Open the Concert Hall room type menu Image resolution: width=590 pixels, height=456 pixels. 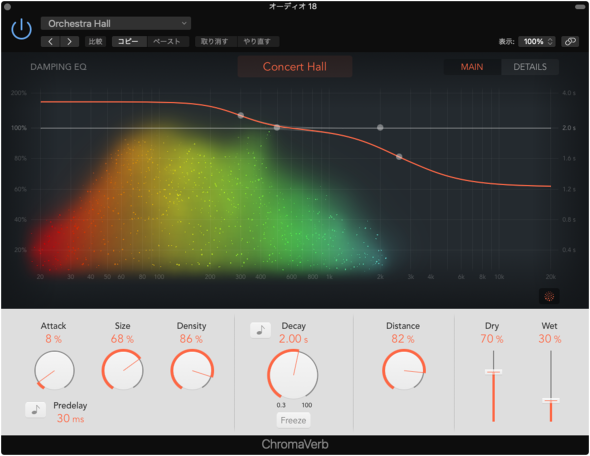(x=295, y=67)
